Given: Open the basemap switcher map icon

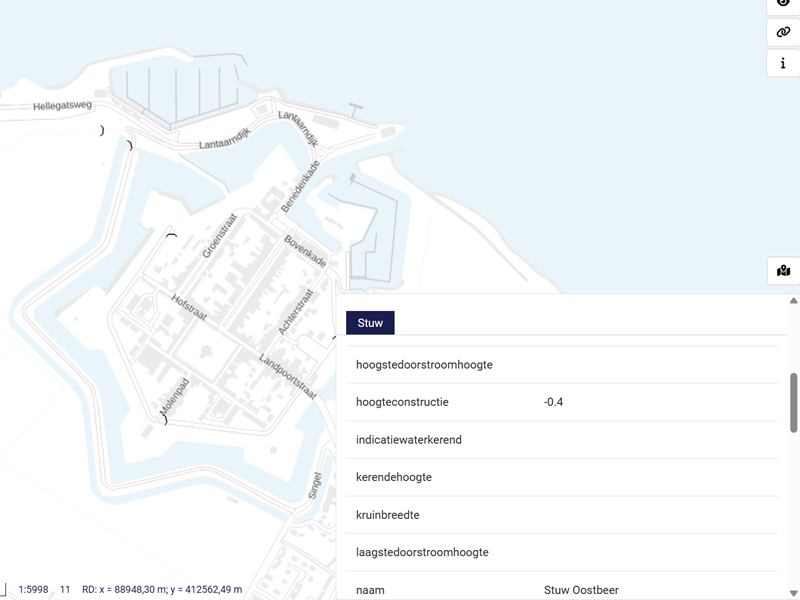Looking at the screenshot, I should click(x=783, y=271).
